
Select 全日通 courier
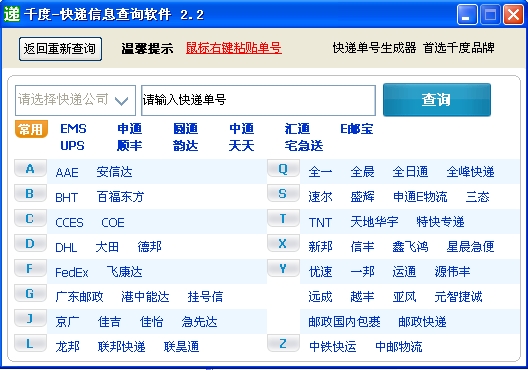[410, 172]
